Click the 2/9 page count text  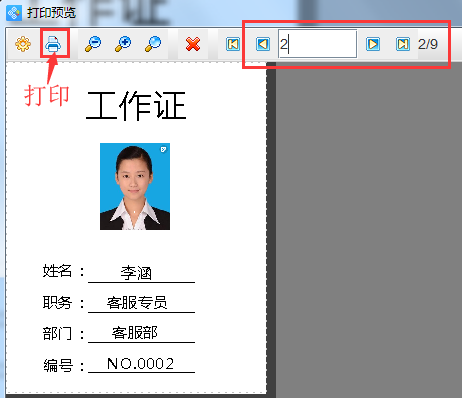[x=428, y=44]
